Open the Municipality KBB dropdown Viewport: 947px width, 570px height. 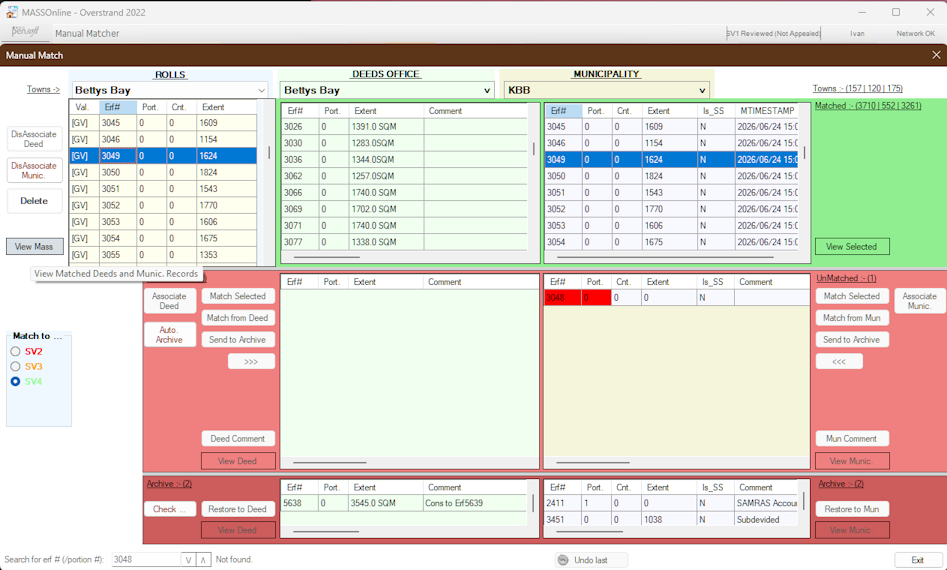tap(606, 90)
